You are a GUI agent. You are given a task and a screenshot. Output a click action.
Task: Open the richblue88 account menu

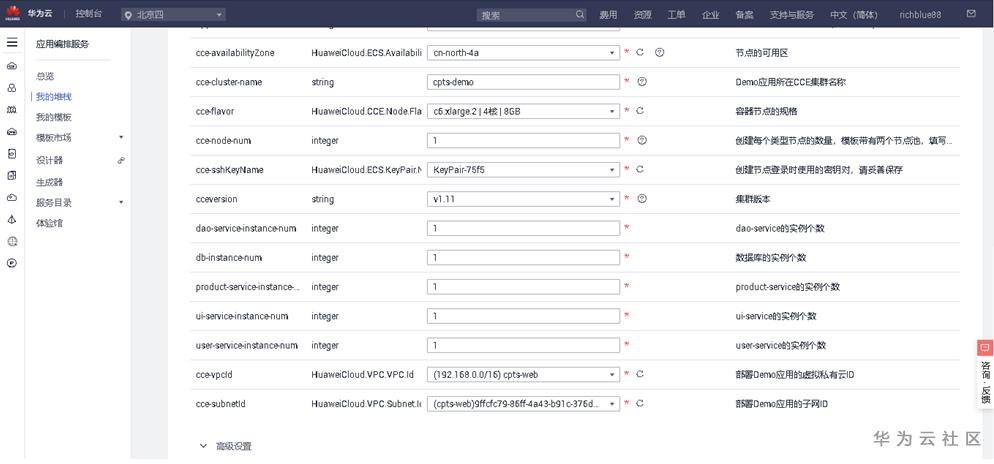coord(920,15)
